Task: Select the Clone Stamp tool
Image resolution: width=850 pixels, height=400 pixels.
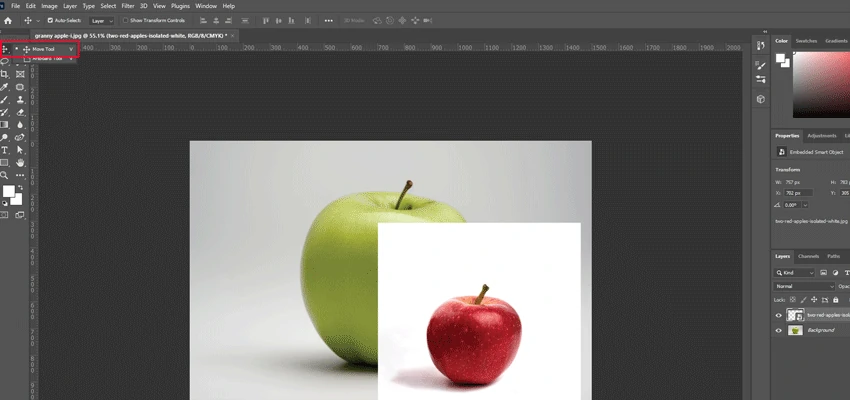Action: click(x=20, y=100)
